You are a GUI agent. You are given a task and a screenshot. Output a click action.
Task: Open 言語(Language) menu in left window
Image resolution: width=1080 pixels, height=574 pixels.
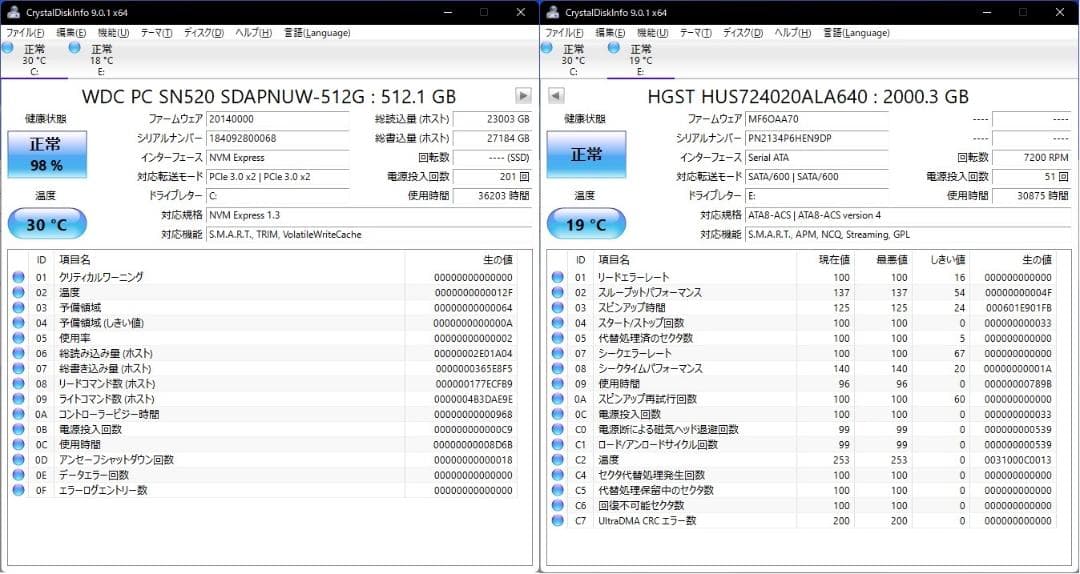(317, 32)
